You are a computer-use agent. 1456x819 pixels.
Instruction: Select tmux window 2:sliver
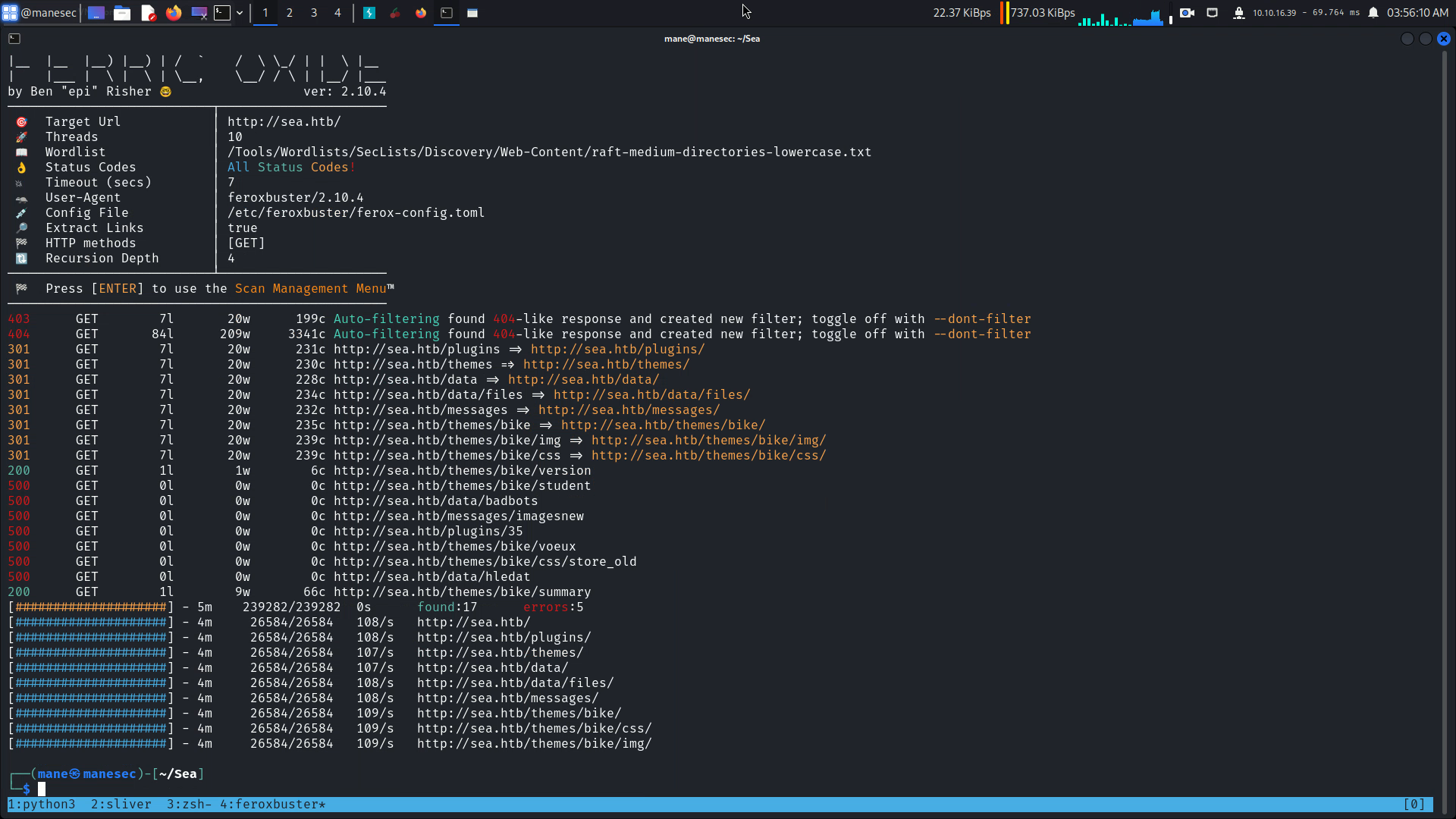point(121,805)
